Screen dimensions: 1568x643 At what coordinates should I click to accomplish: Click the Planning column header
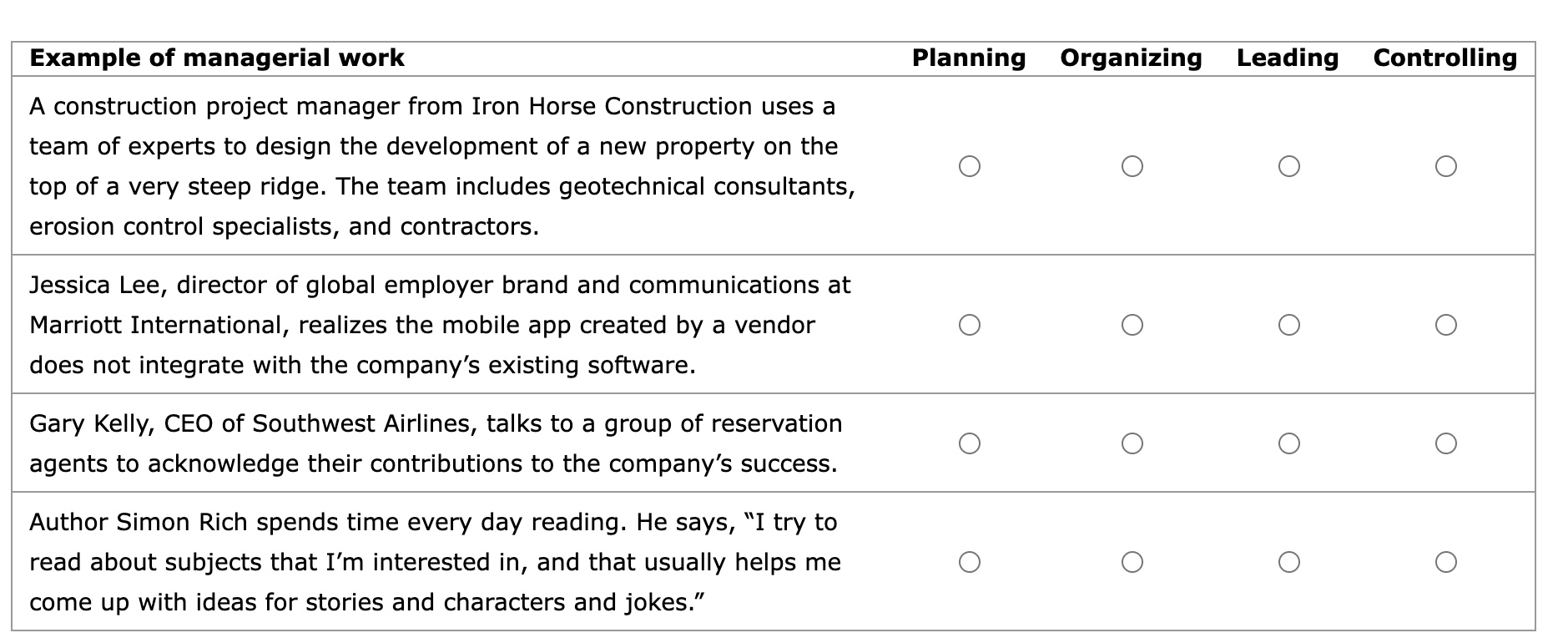point(969,58)
